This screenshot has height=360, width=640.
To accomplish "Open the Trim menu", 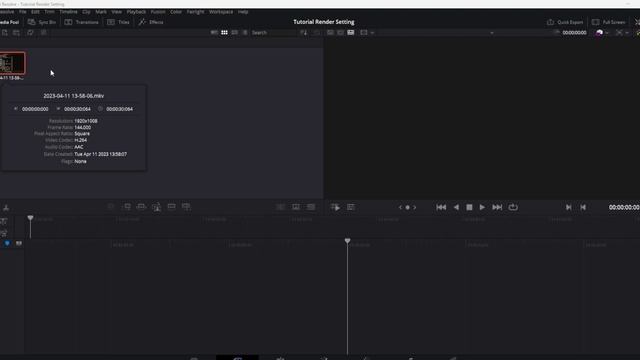I will pyautogui.click(x=49, y=12).
